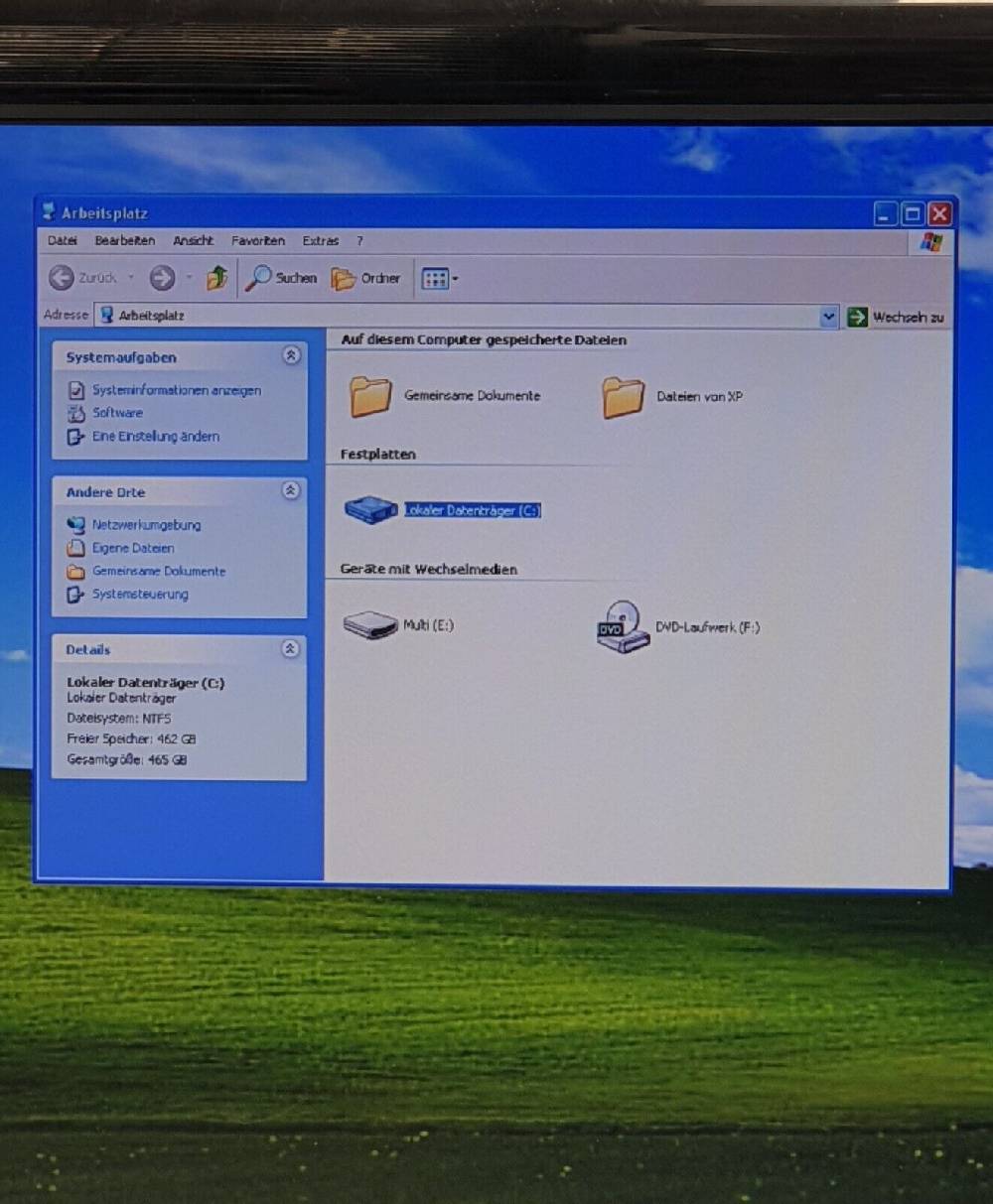Maximize the Arbeitsplatz window
The height and width of the screenshot is (1204, 993).
913,213
